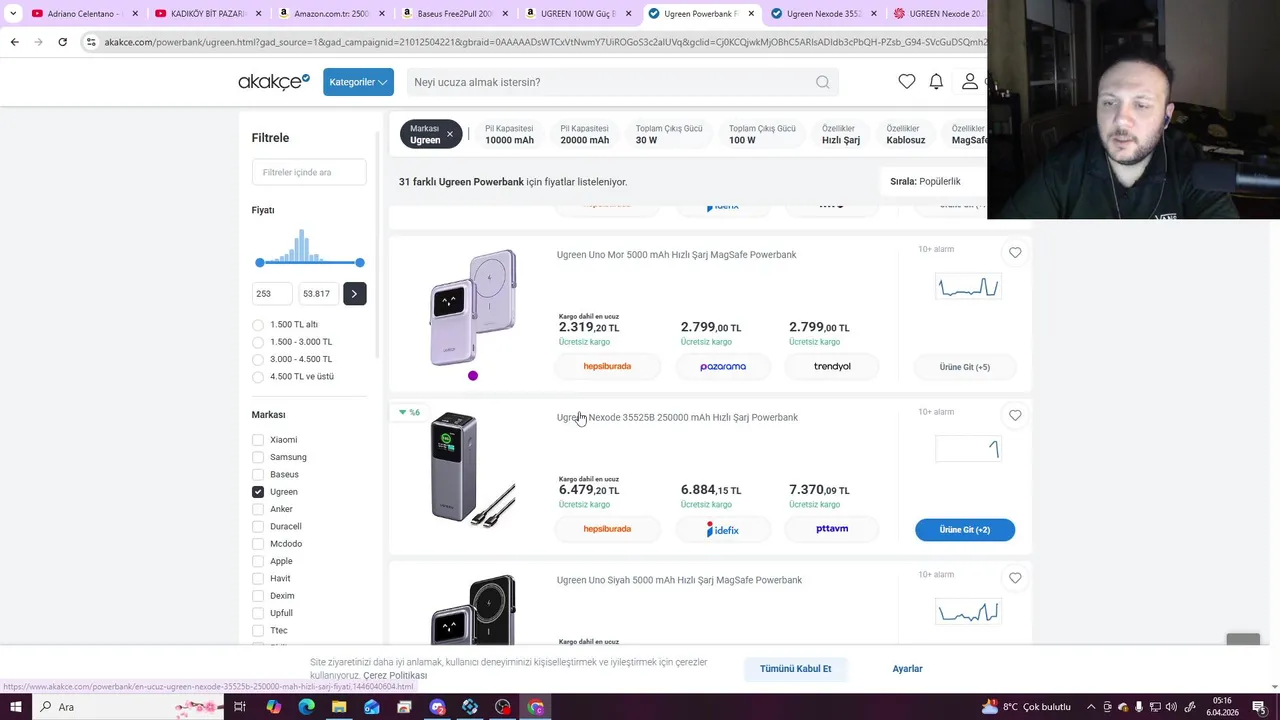1280x720 pixels.
Task: Click hepsiburada logo for Uno Mor
Action: click(x=607, y=367)
